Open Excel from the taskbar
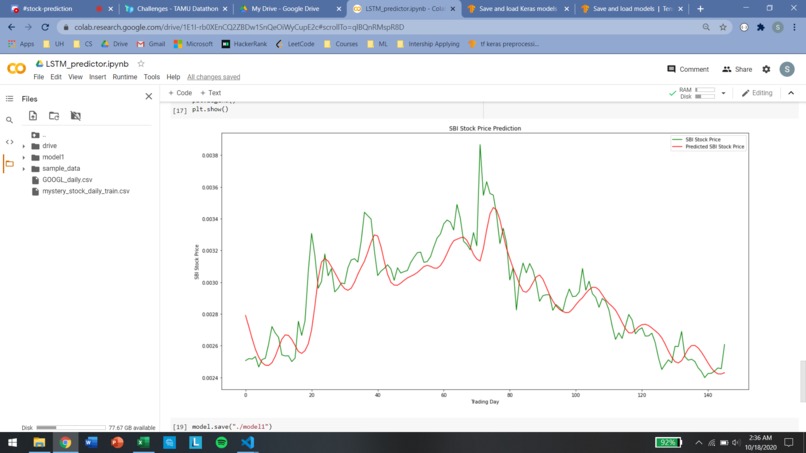This screenshot has width=806, height=453. pos(143,443)
